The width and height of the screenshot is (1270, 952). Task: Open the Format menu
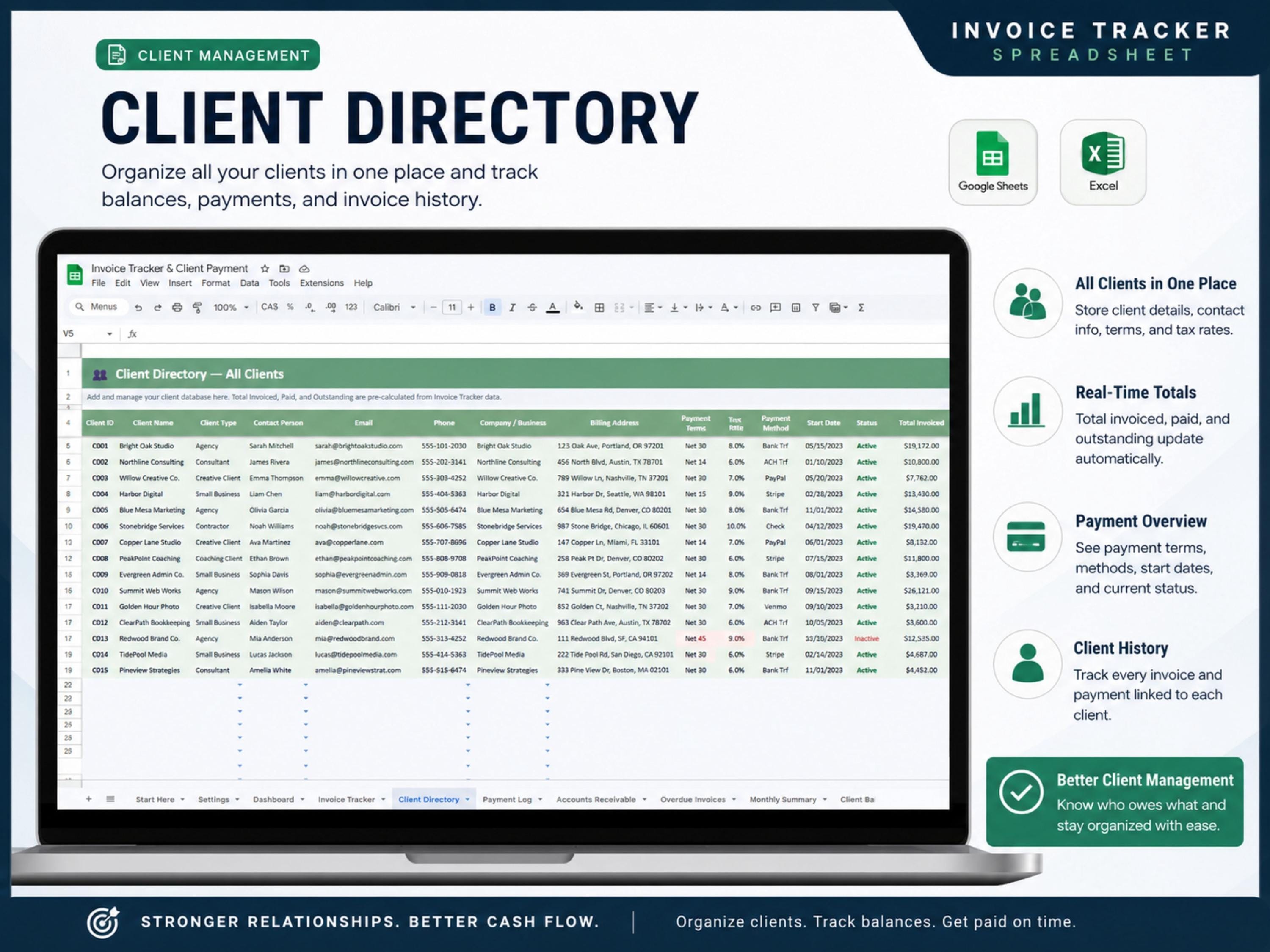point(215,283)
